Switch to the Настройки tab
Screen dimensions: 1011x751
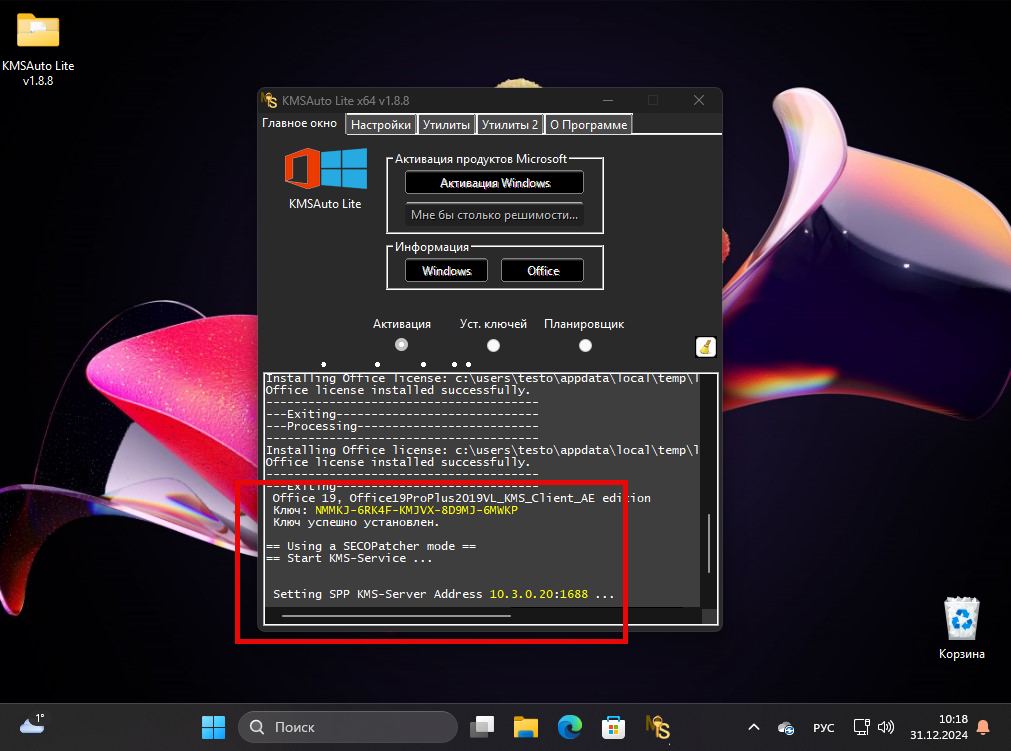tap(380, 124)
